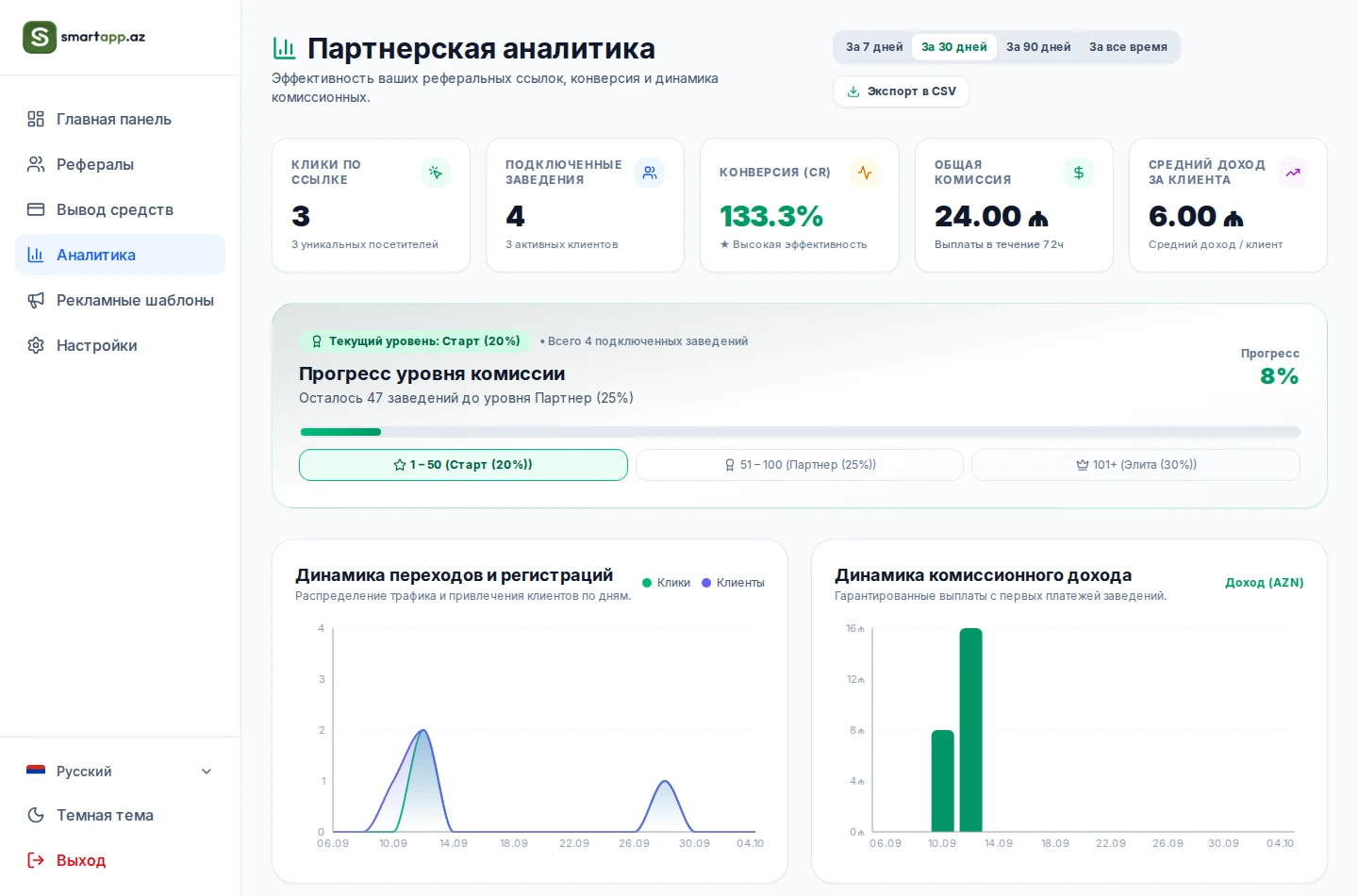Click the star icon in 1–50 tier
Image resolution: width=1358 pixels, height=896 pixels.
(x=400, y=465)
